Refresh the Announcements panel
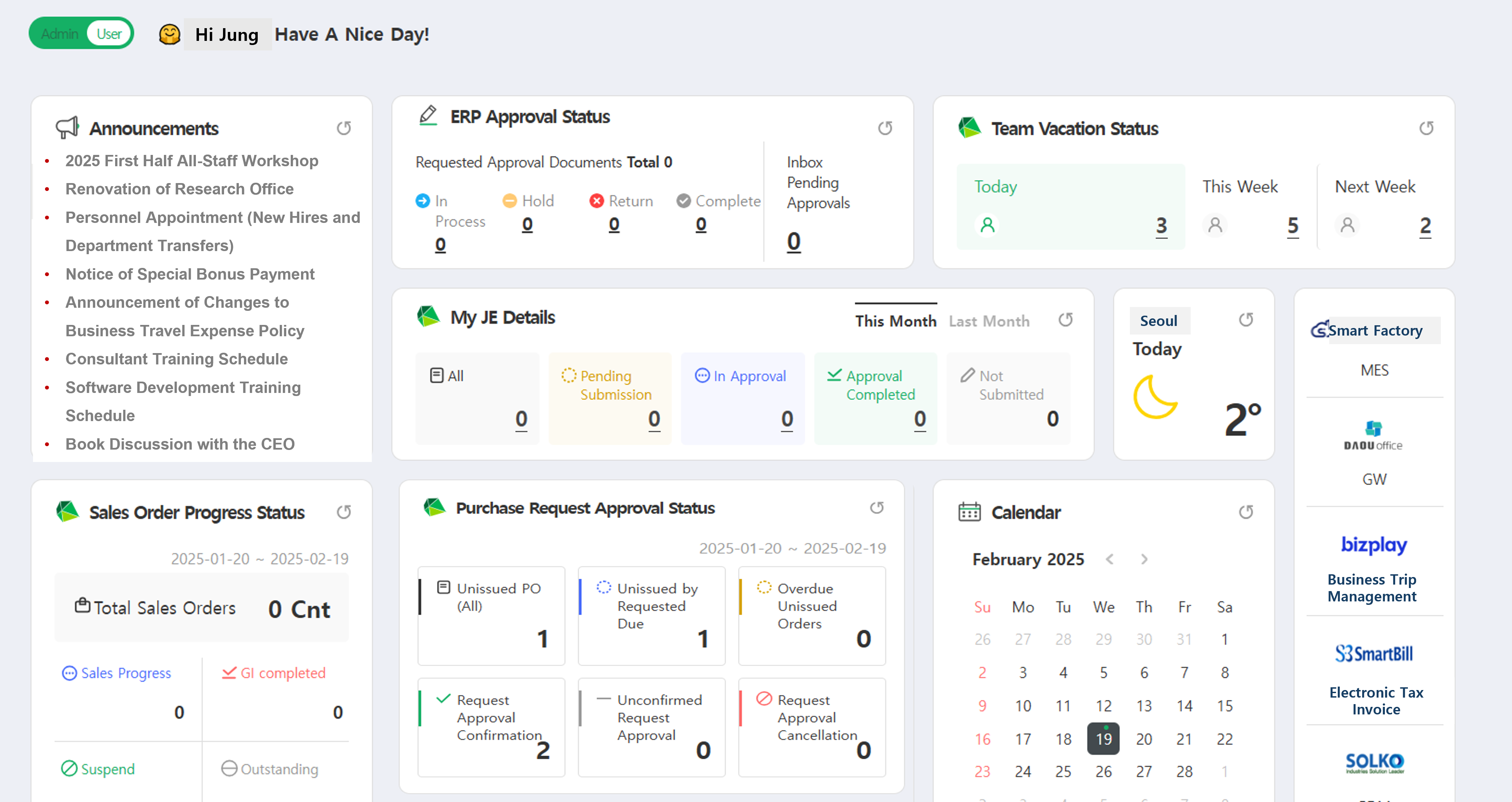 coord(345,128)
